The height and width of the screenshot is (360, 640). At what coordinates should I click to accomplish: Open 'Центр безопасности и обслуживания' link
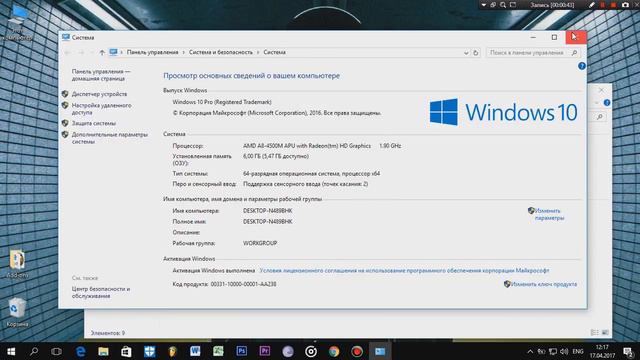coord(101,292)
